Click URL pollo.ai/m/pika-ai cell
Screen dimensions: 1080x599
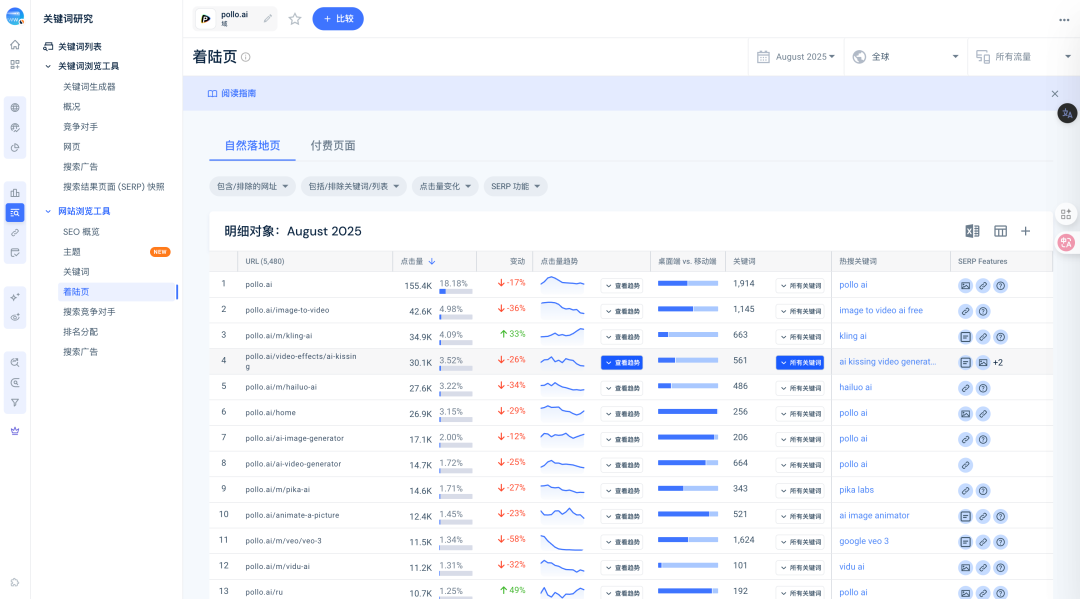tap(278, 490)
